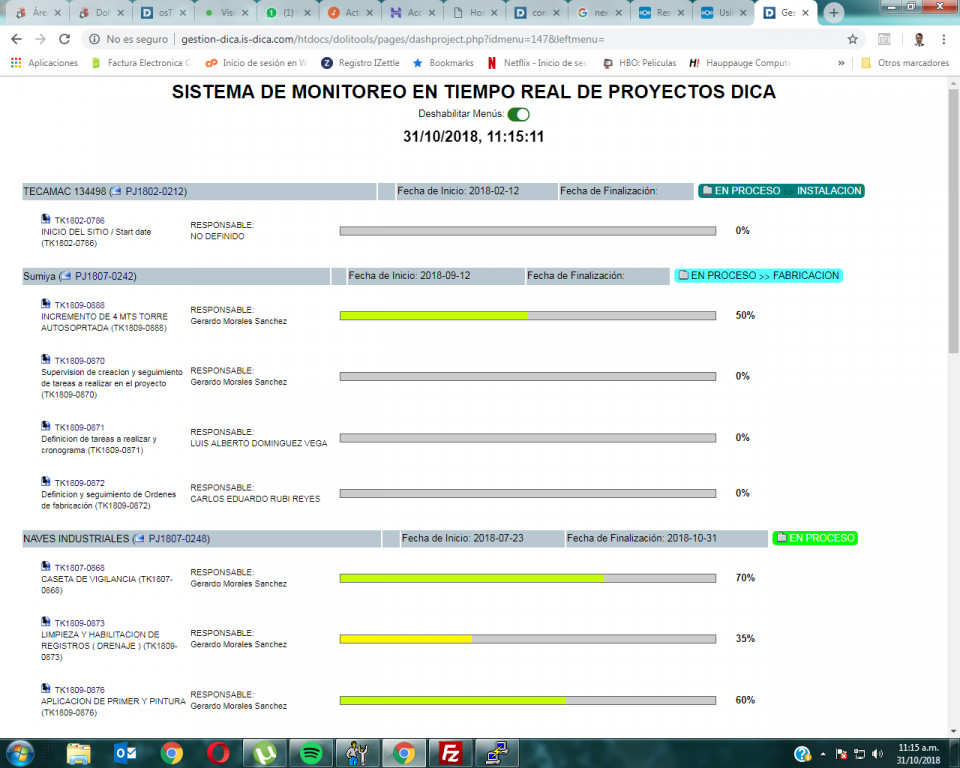Open Netflix - Inicio de sesión bookmark
Image resolution: width=960 pixels, height=768 pixels.
click(x=538, y=63)
